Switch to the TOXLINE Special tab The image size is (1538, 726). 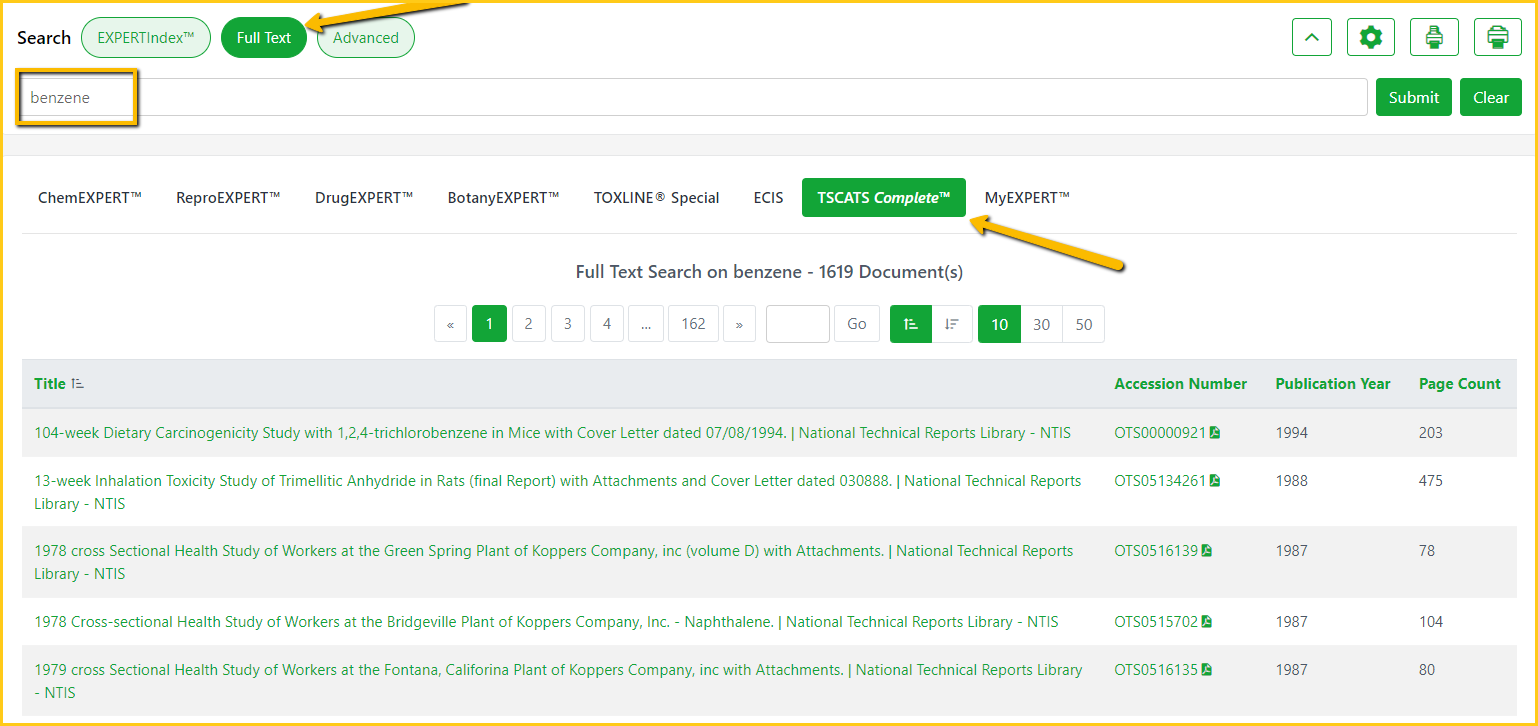coord(656,198)
